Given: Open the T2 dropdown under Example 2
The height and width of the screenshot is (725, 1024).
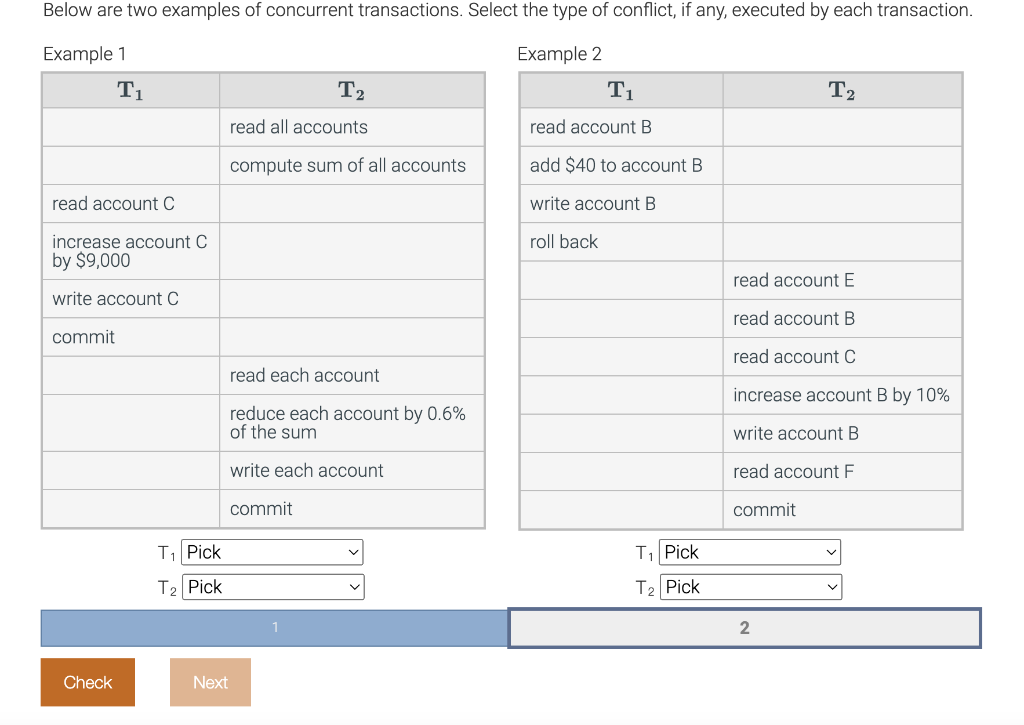Looking at the screenshot, I should pos(750,587).
